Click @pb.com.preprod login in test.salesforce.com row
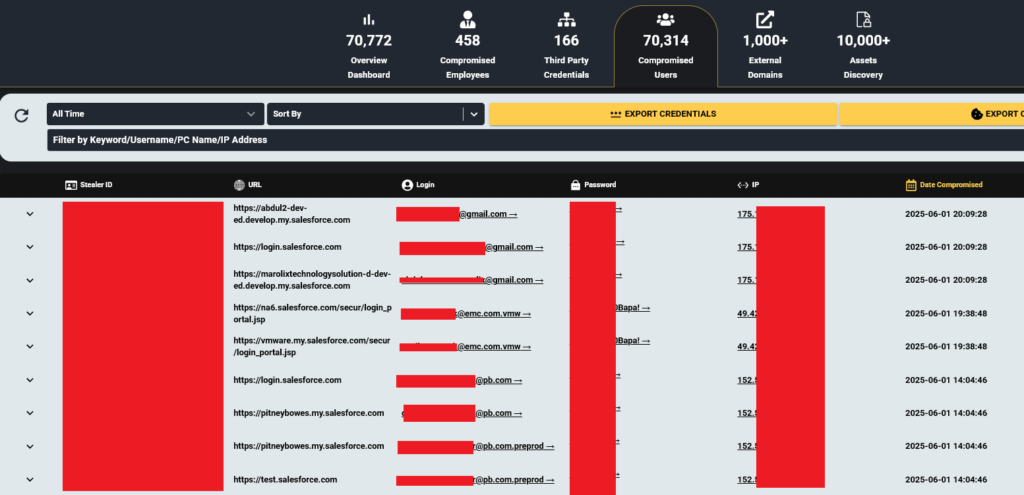1024x495 pixels. (514, 479)
